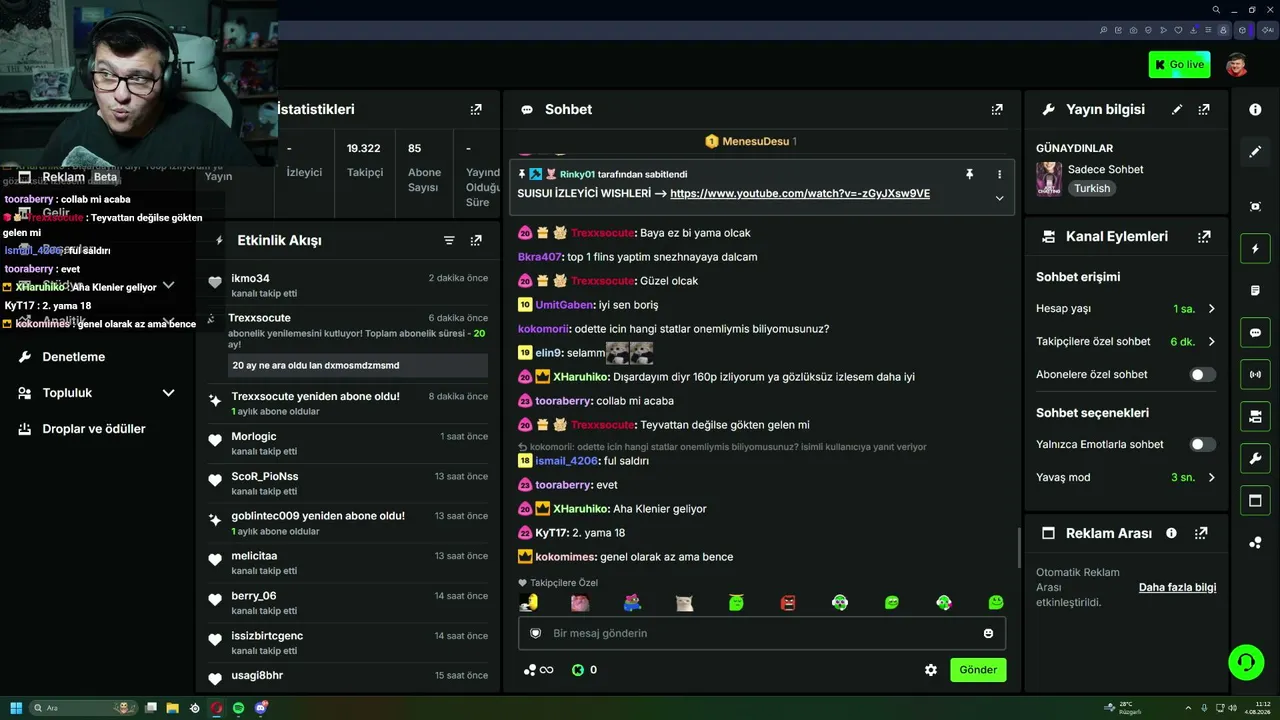This screenshot has height=720, width=1280.
Task: Pick the red angry face emote
Action: (x=788, y=602)
